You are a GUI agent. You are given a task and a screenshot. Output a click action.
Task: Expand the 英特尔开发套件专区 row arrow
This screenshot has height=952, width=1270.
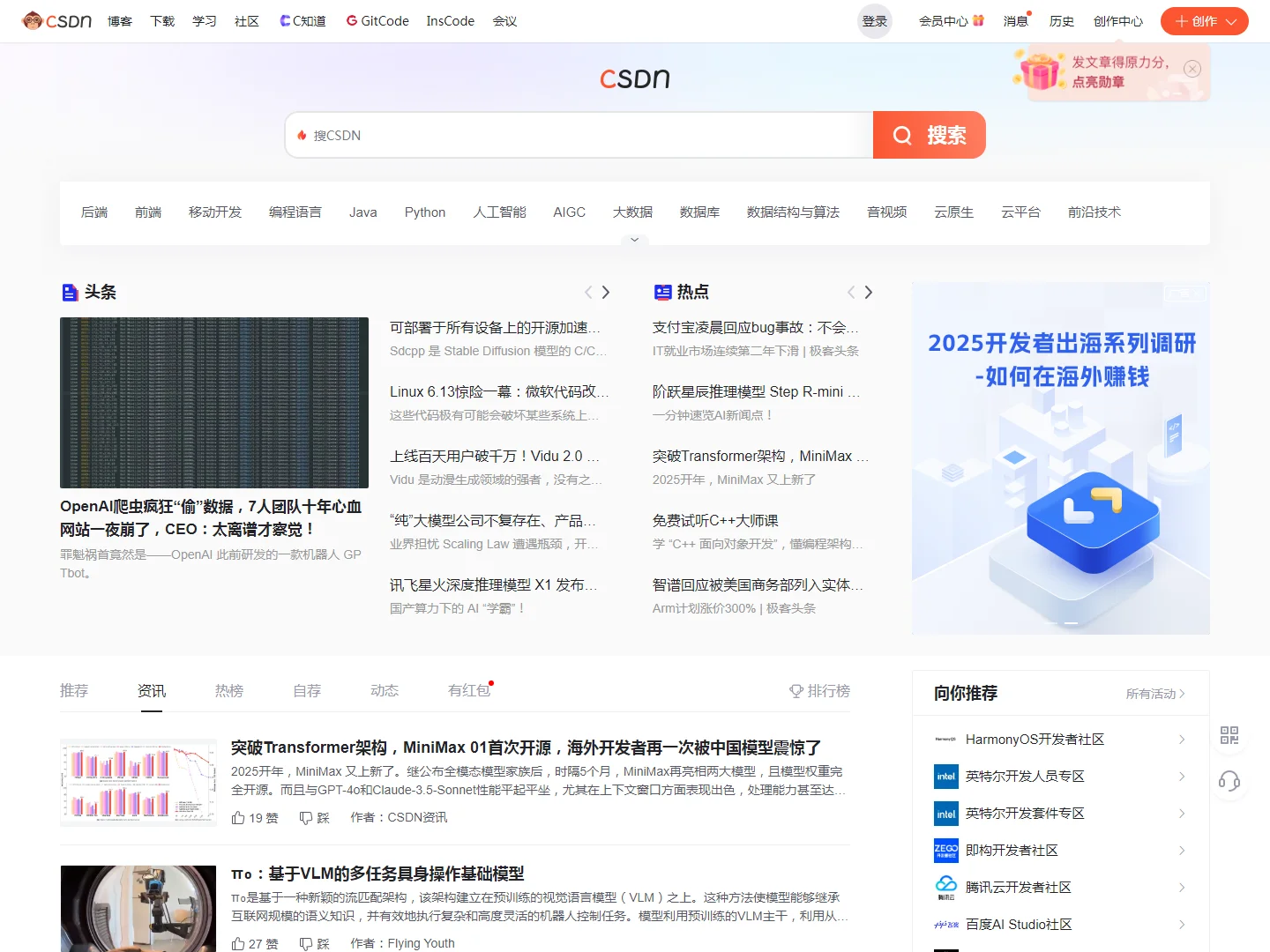pos(1182,814)
